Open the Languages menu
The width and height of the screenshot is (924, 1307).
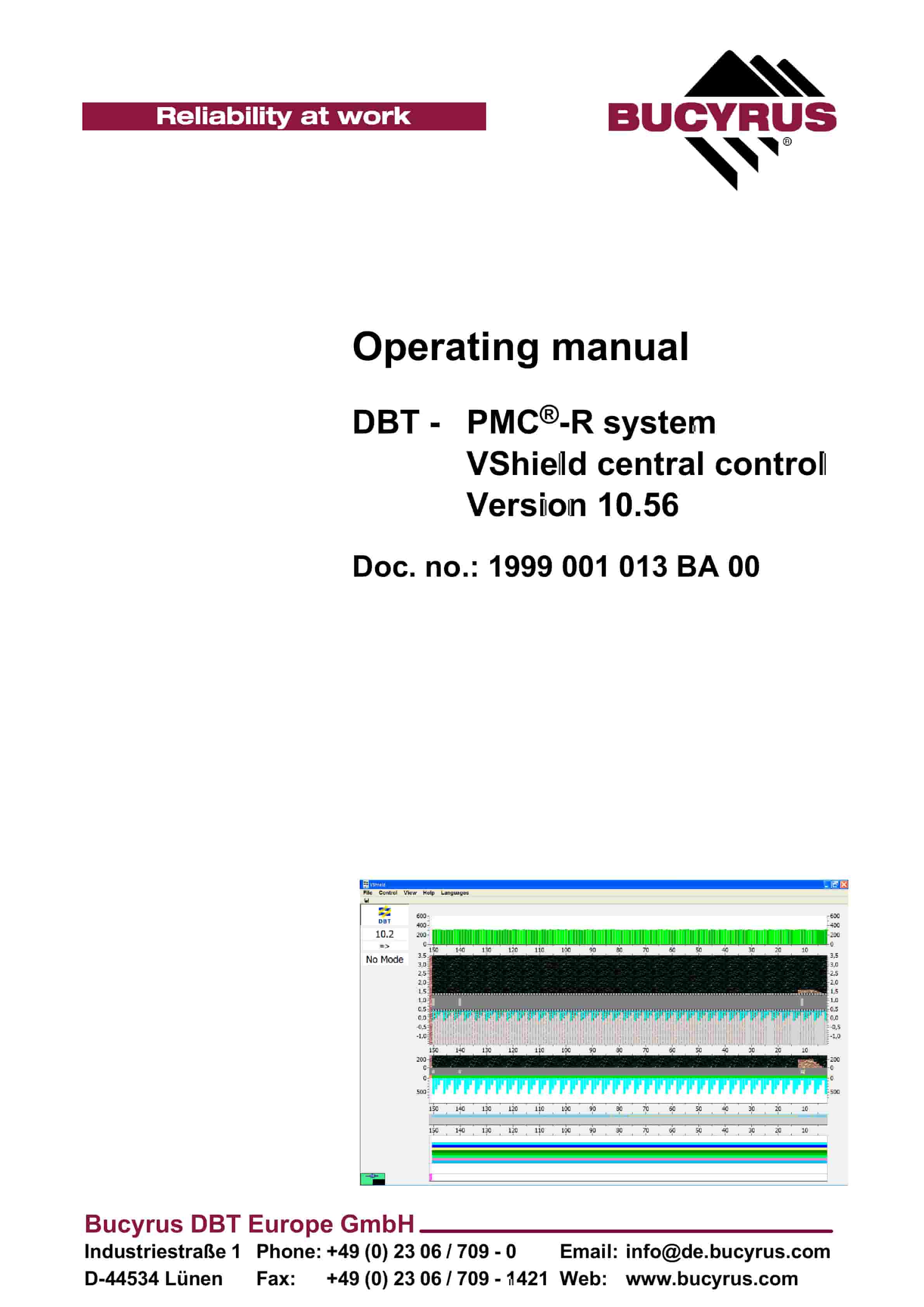(x=454, y=893)
